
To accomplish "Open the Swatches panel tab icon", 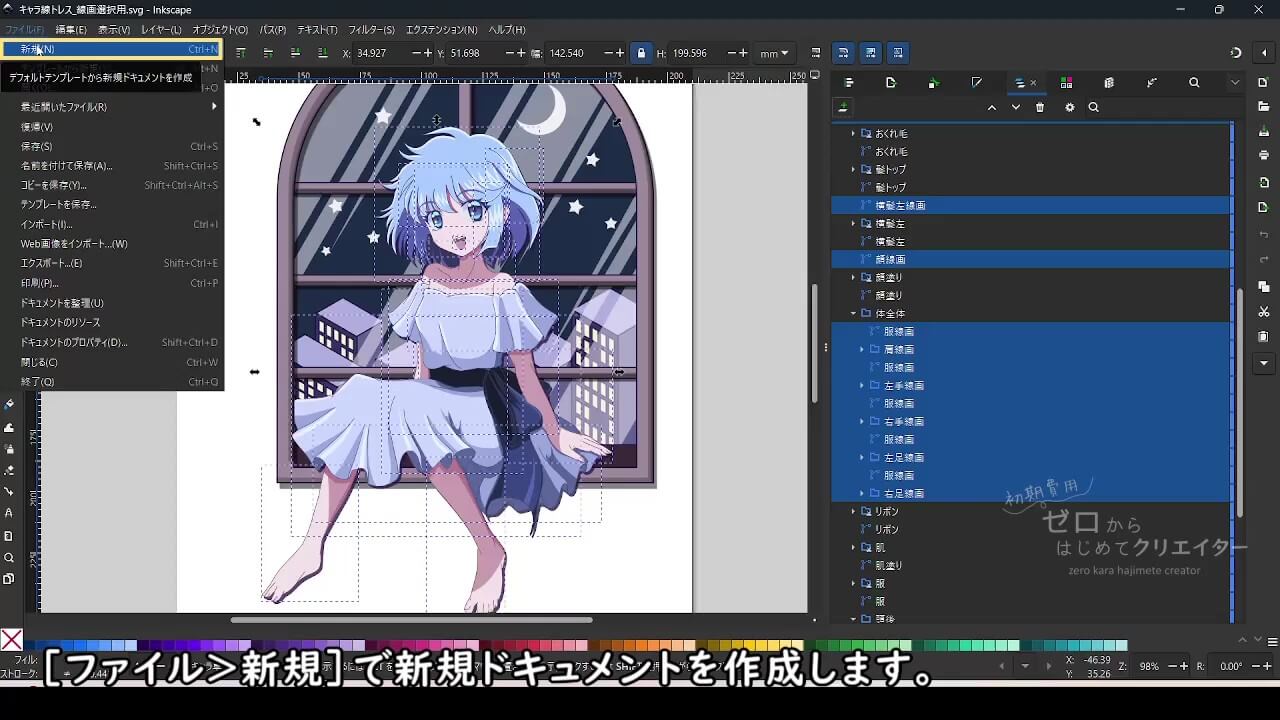I will pos(1066,83).
